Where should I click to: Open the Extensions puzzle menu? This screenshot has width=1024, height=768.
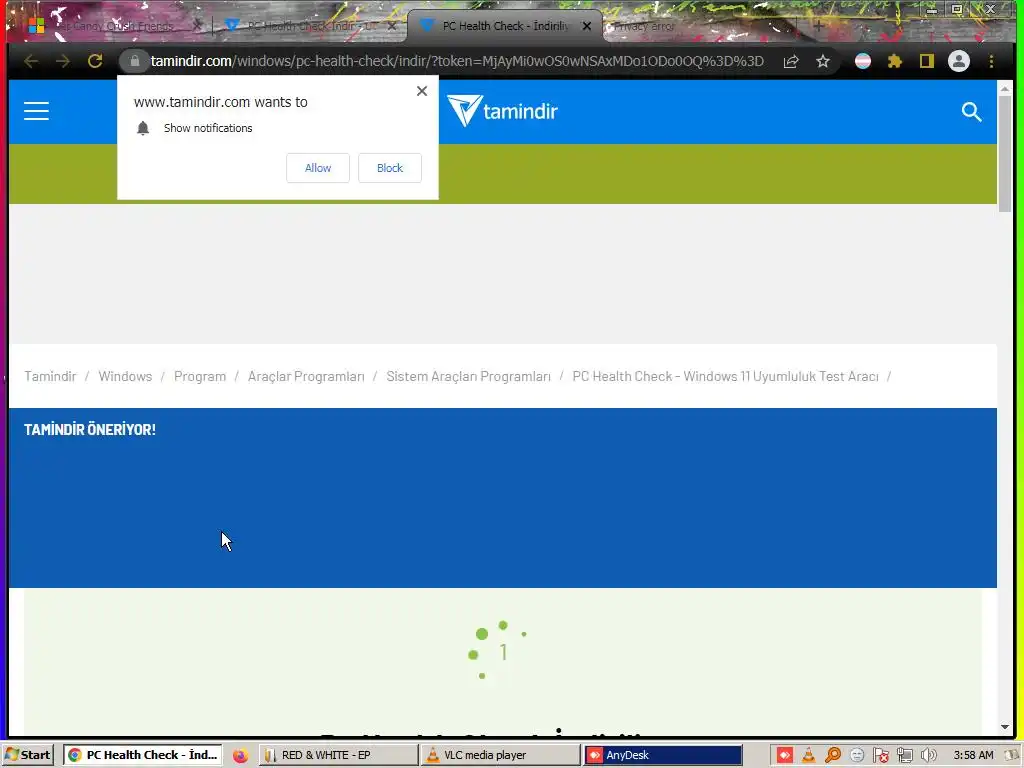coord(895,61)
